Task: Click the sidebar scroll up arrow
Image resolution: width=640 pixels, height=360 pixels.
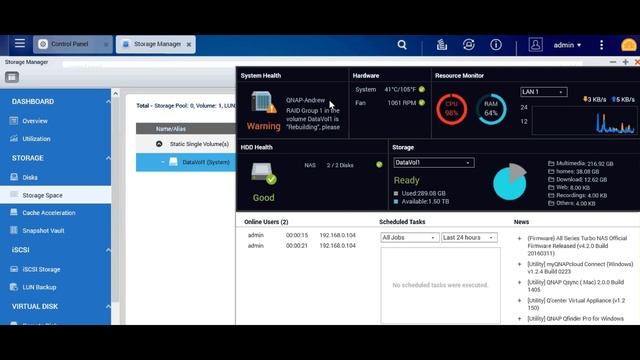Action: (116, 93)
